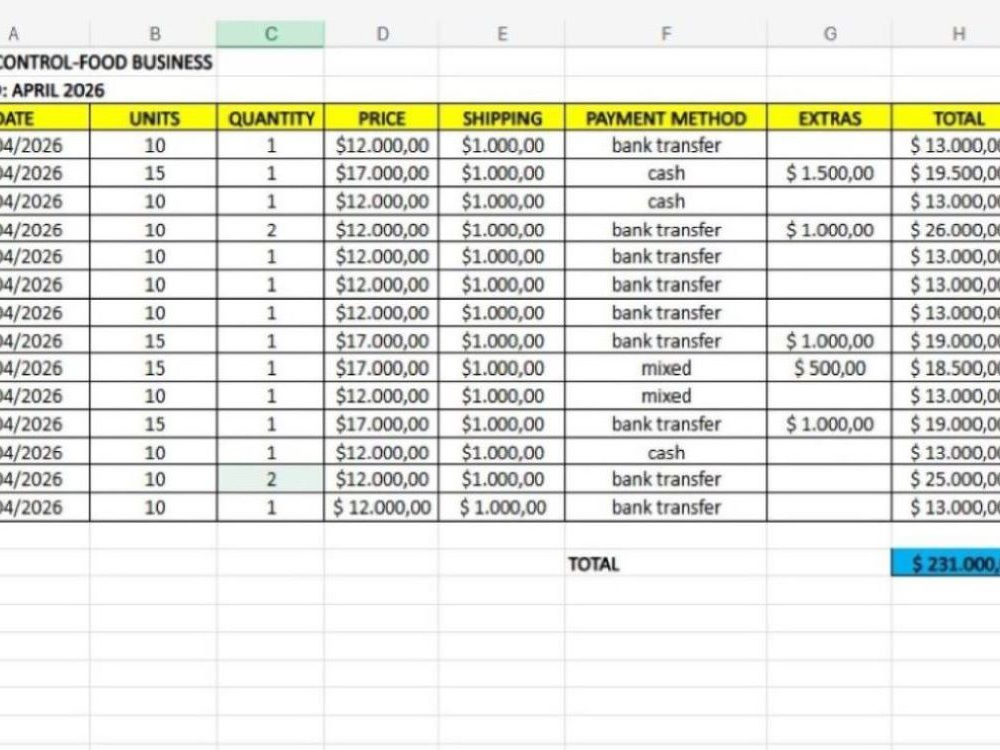Image resolution: width=1000 pixels, height=750 pixels.
Task: Click quantity 2 in the $ 26.000,00 row
Action: click(x=270, y=229)
